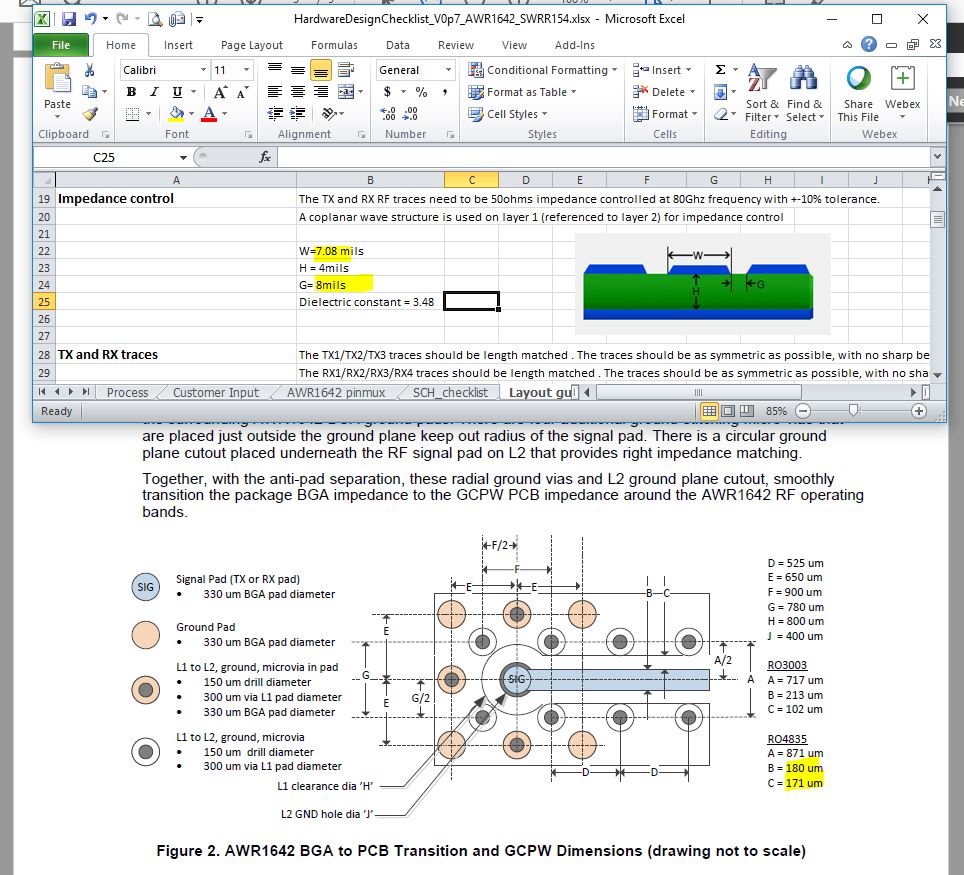Viewport: 964px width, 875px height.
Task: Select Top Align icon
Action: 275,69
